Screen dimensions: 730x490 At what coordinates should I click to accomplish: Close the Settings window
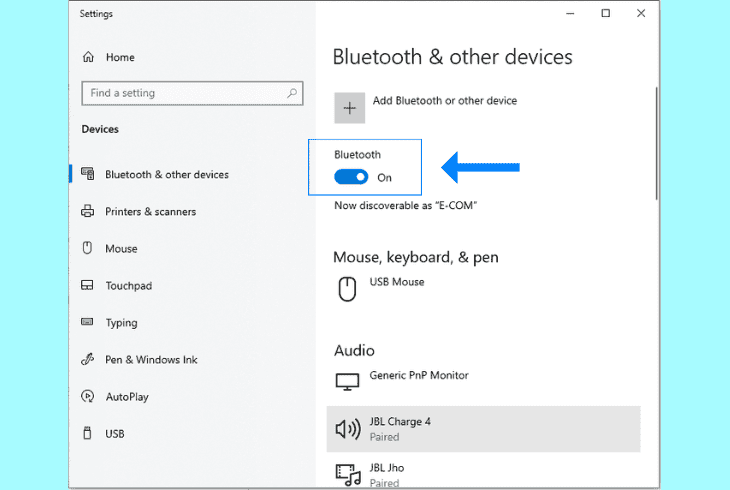(641, 14)
